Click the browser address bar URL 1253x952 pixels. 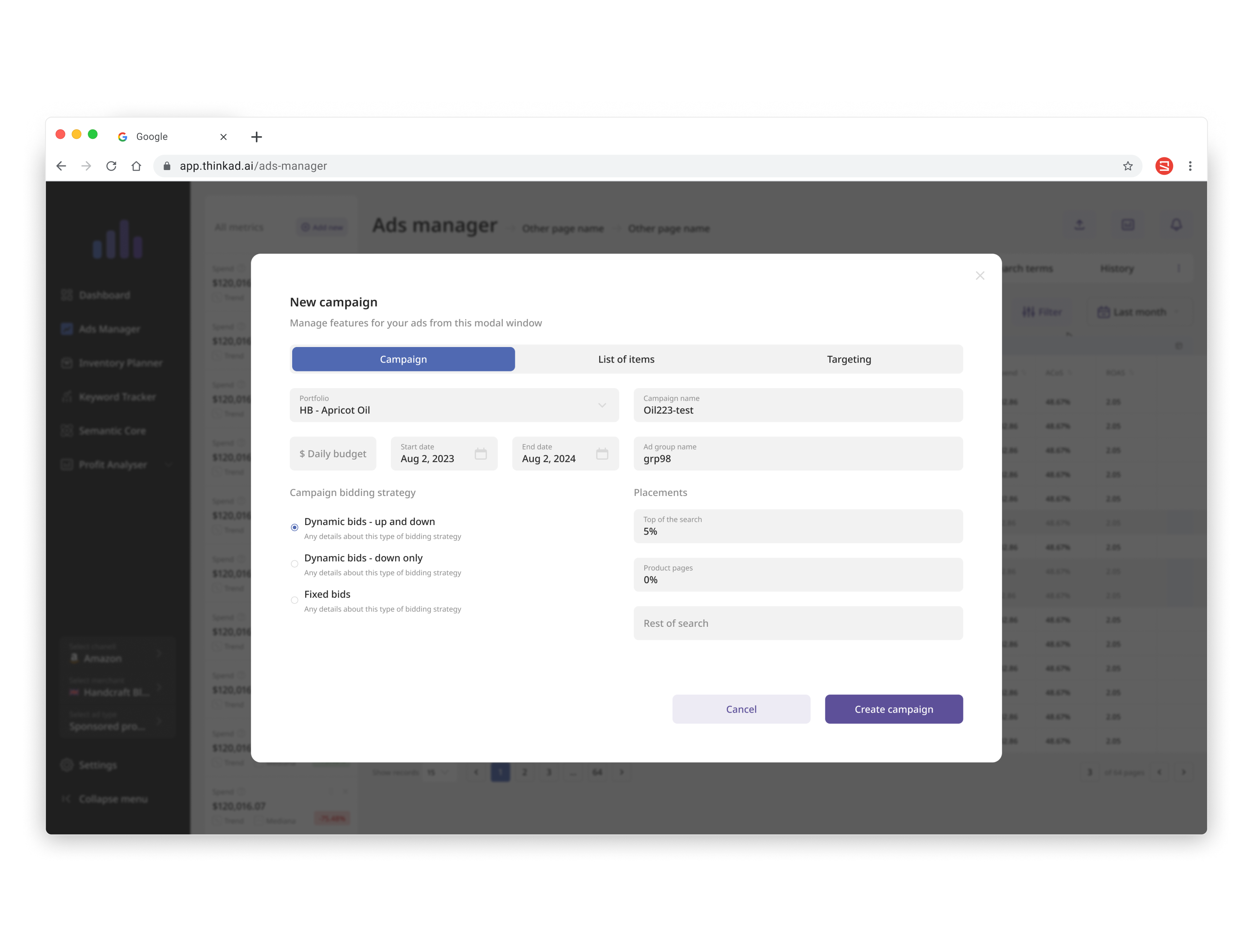point(253,166)
